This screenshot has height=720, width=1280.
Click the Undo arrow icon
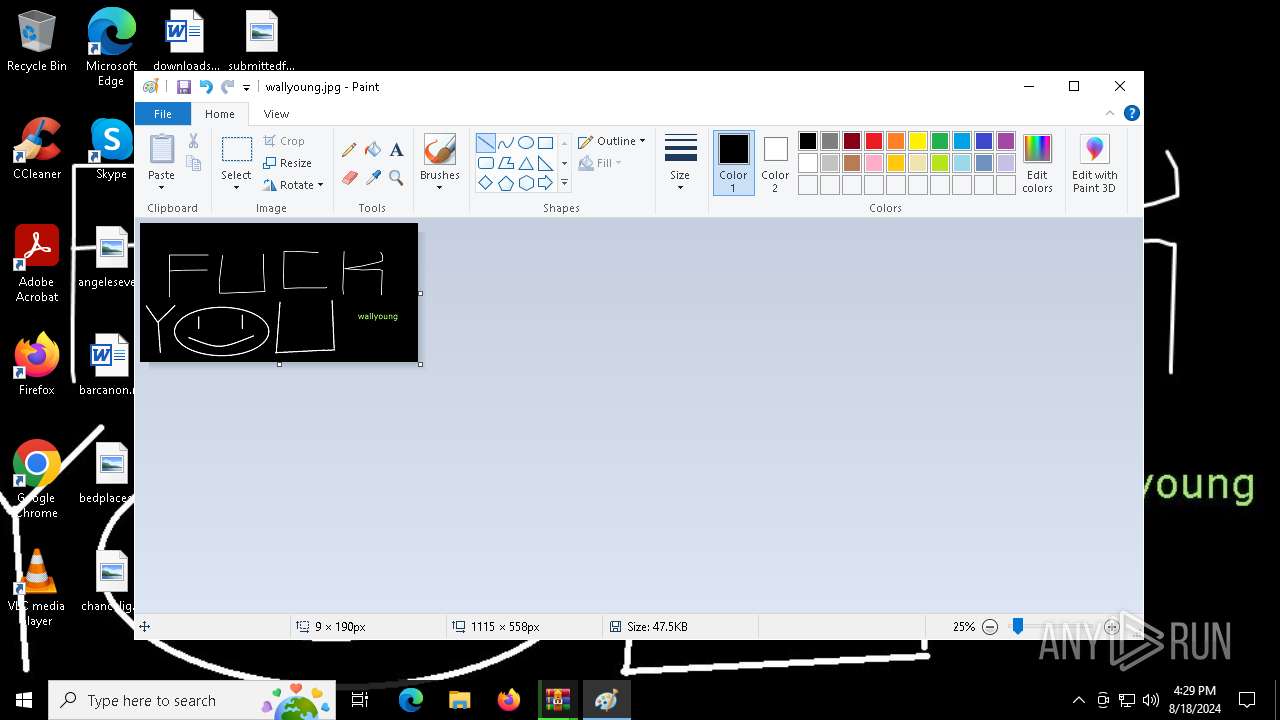tap(206, 87)
